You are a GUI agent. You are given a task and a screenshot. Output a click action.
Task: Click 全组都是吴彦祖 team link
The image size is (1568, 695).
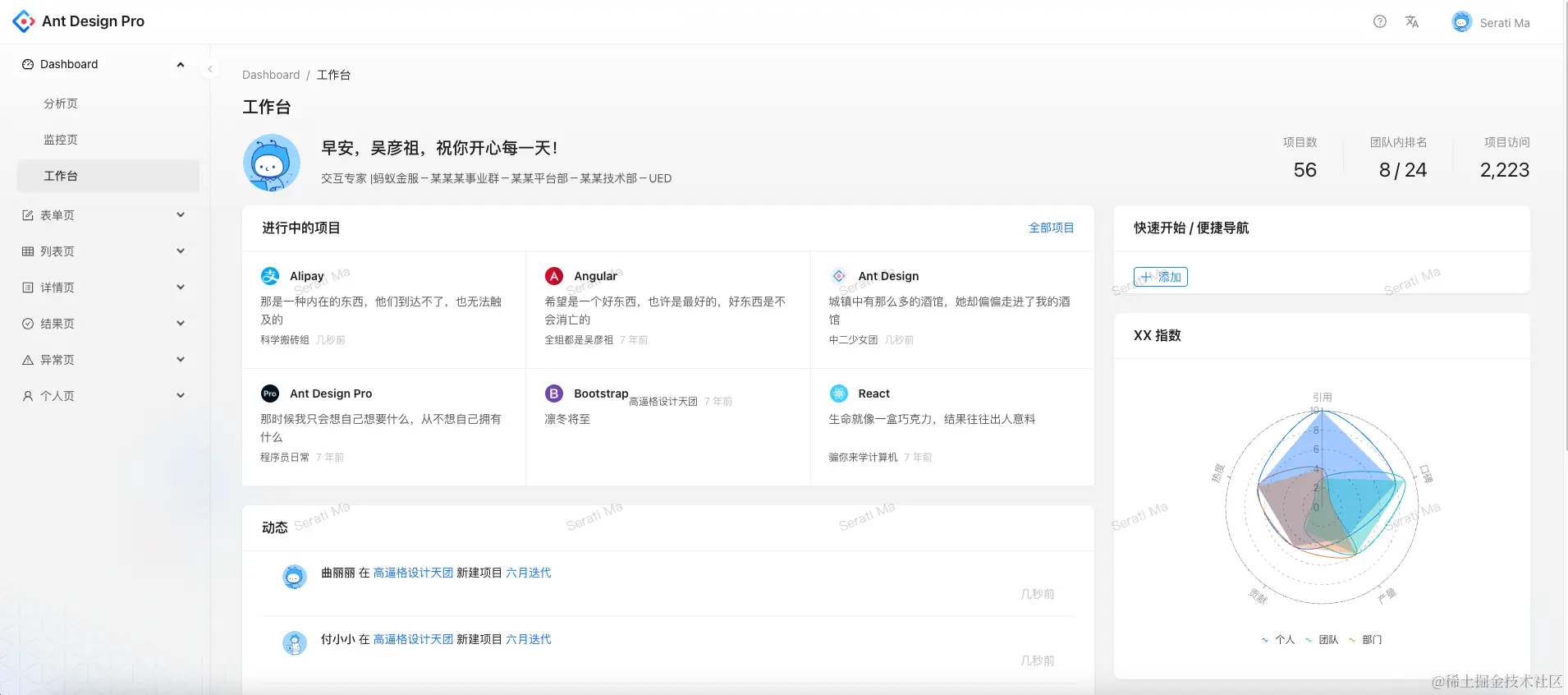579,340
